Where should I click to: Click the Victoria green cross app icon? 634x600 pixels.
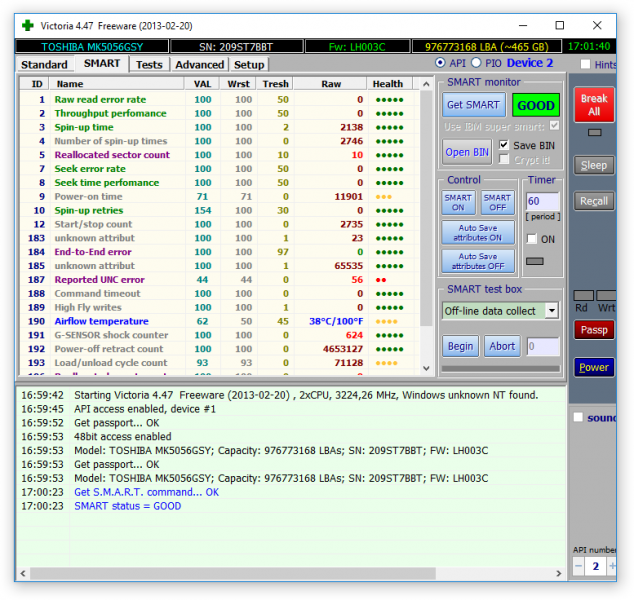point(27,24)
